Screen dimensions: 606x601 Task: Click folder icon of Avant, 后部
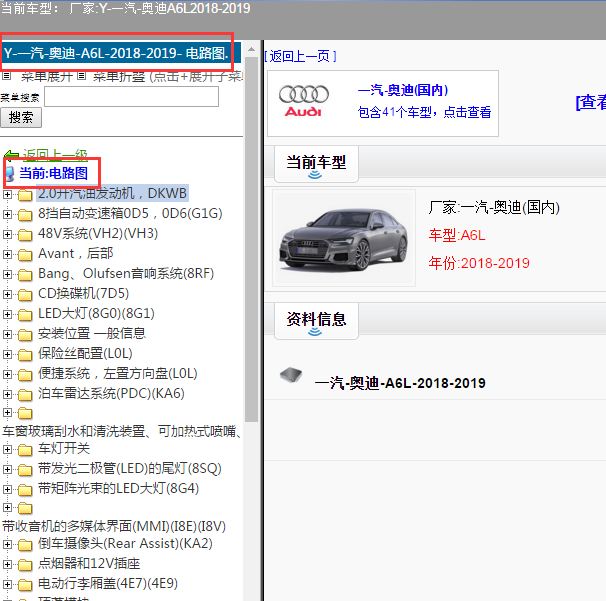point(25,255)
